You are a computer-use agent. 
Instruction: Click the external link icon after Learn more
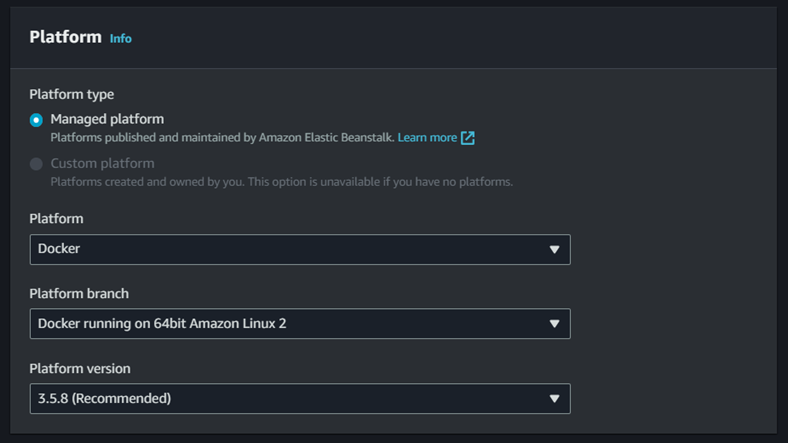[x=468, y=138]
